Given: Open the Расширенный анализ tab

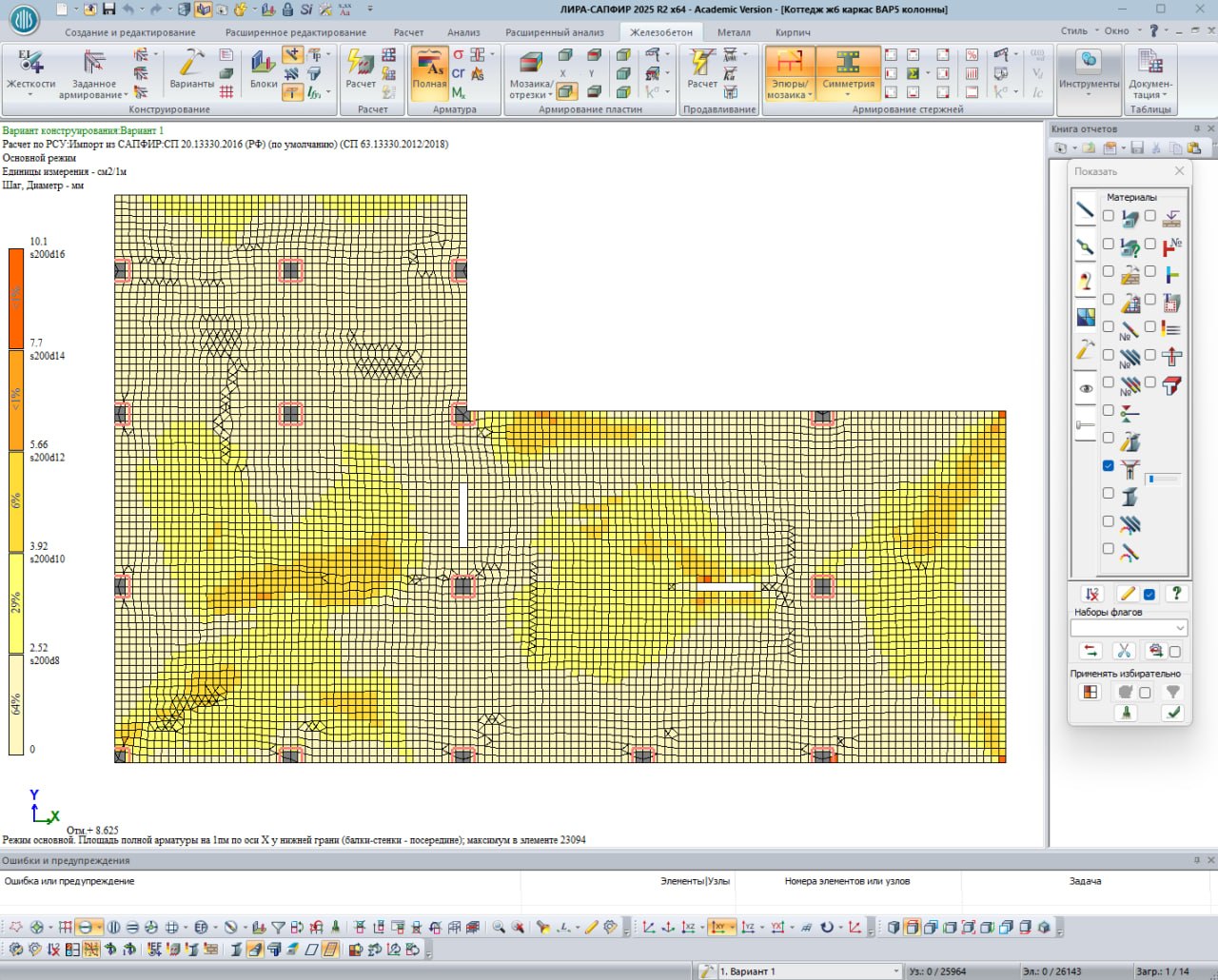Looking at the screenshot, I should pos(554,32).
